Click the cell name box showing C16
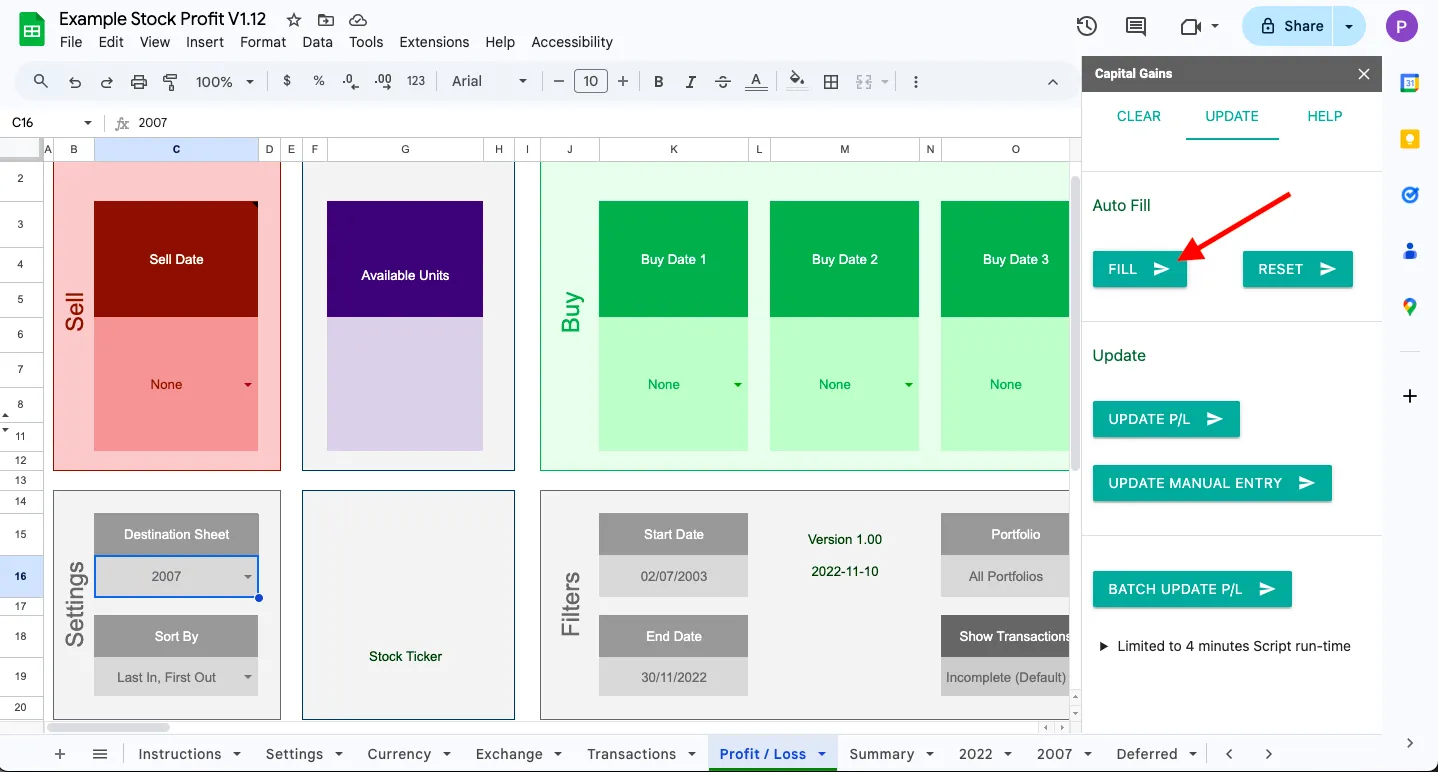This screenshot has height=772, width=1438. [40, 123]
